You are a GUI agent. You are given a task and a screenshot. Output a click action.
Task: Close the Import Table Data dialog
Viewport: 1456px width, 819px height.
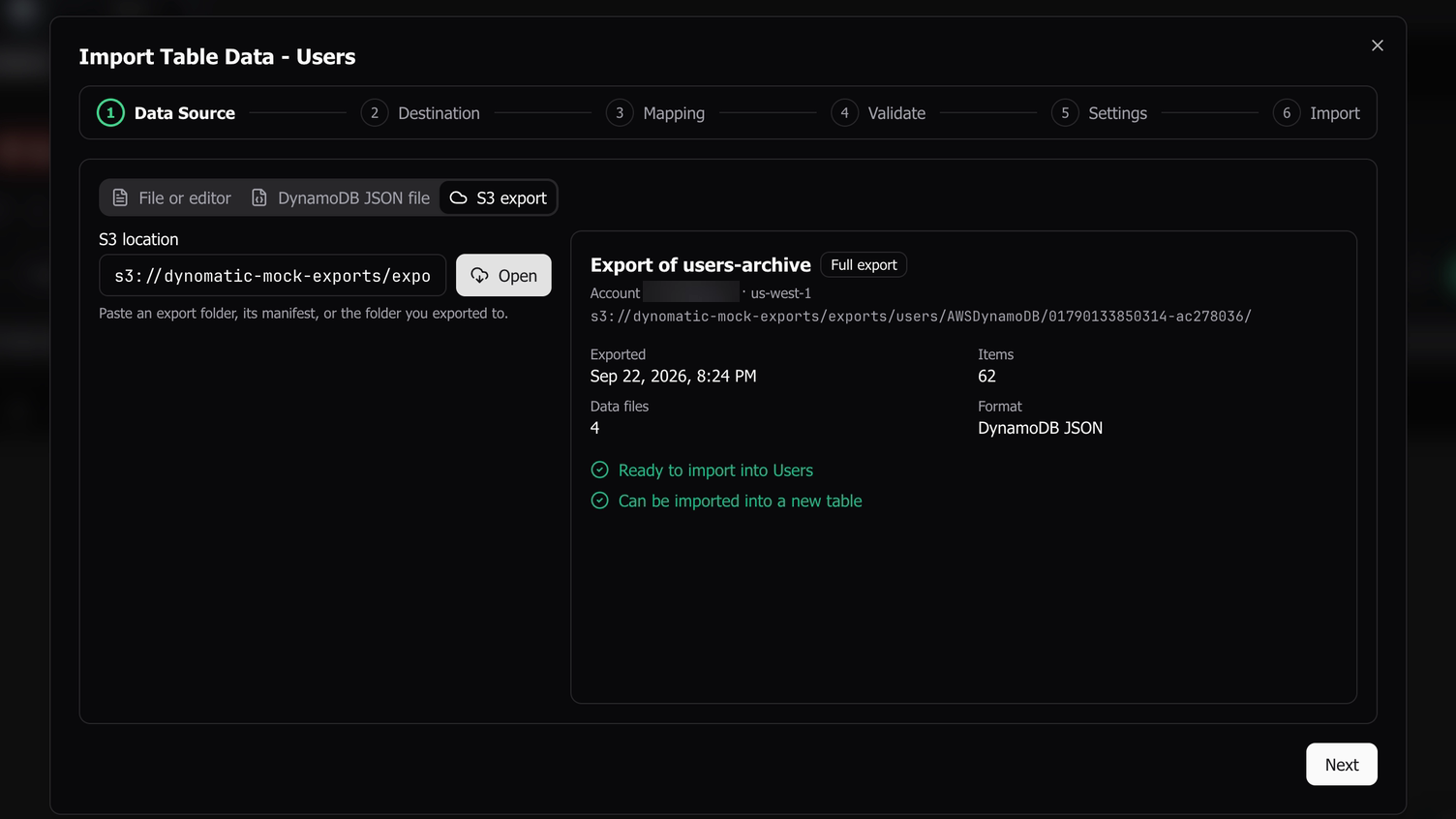(1377, 45)
